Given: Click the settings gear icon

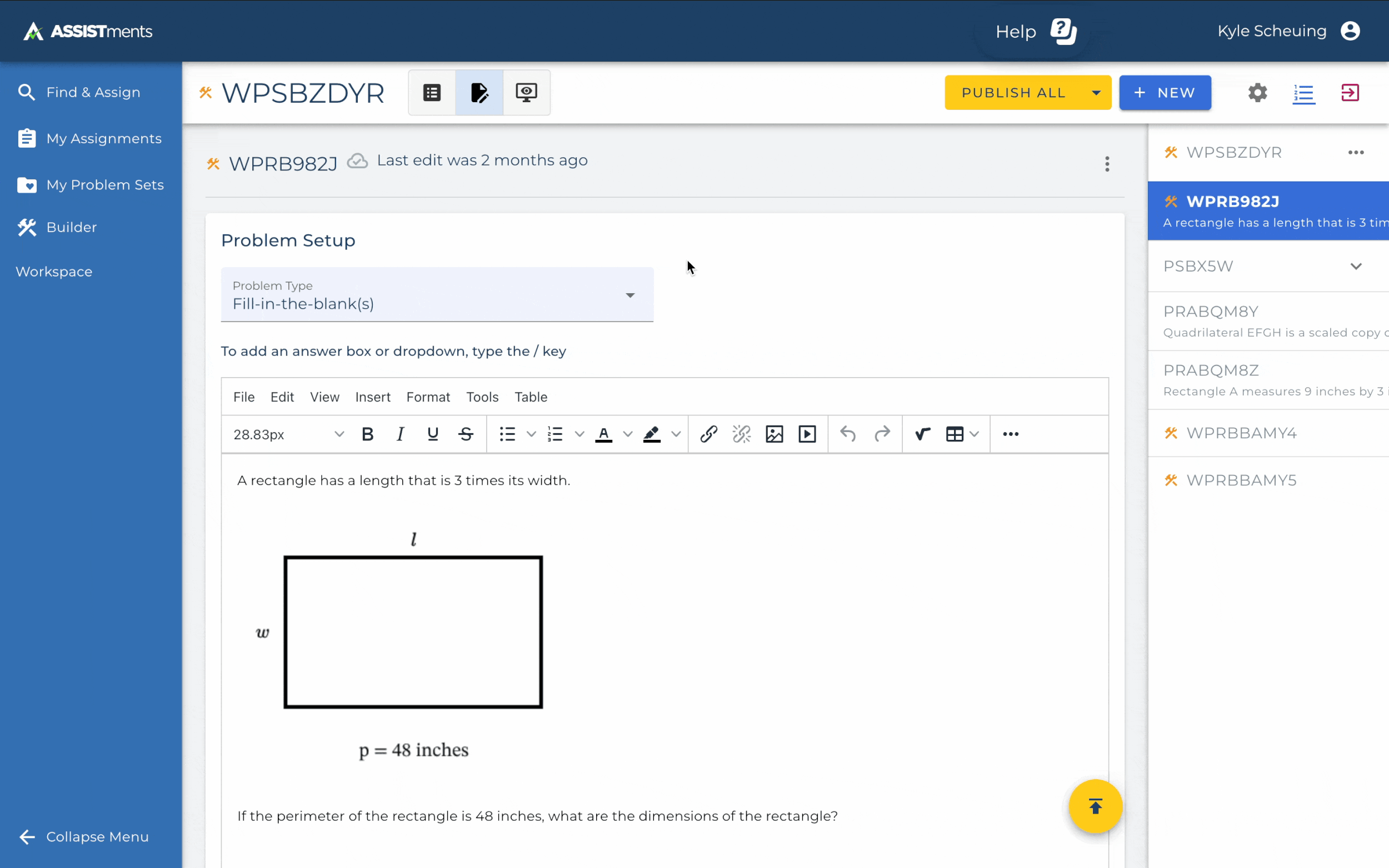Looking at the screenshot, I should [1257, 92].
